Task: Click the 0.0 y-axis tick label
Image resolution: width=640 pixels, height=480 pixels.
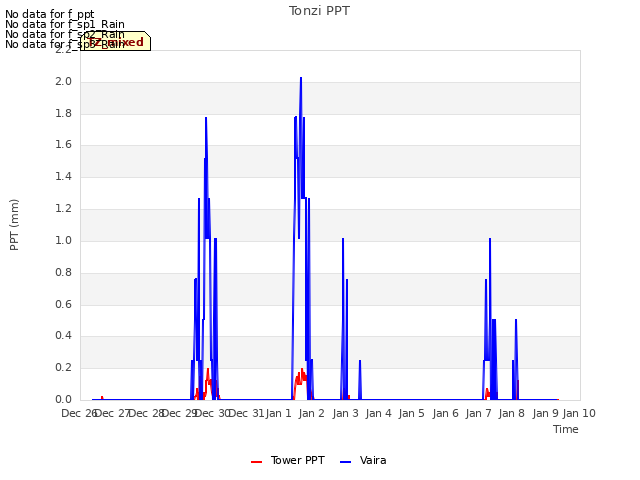Action: [x=63, y=400]
